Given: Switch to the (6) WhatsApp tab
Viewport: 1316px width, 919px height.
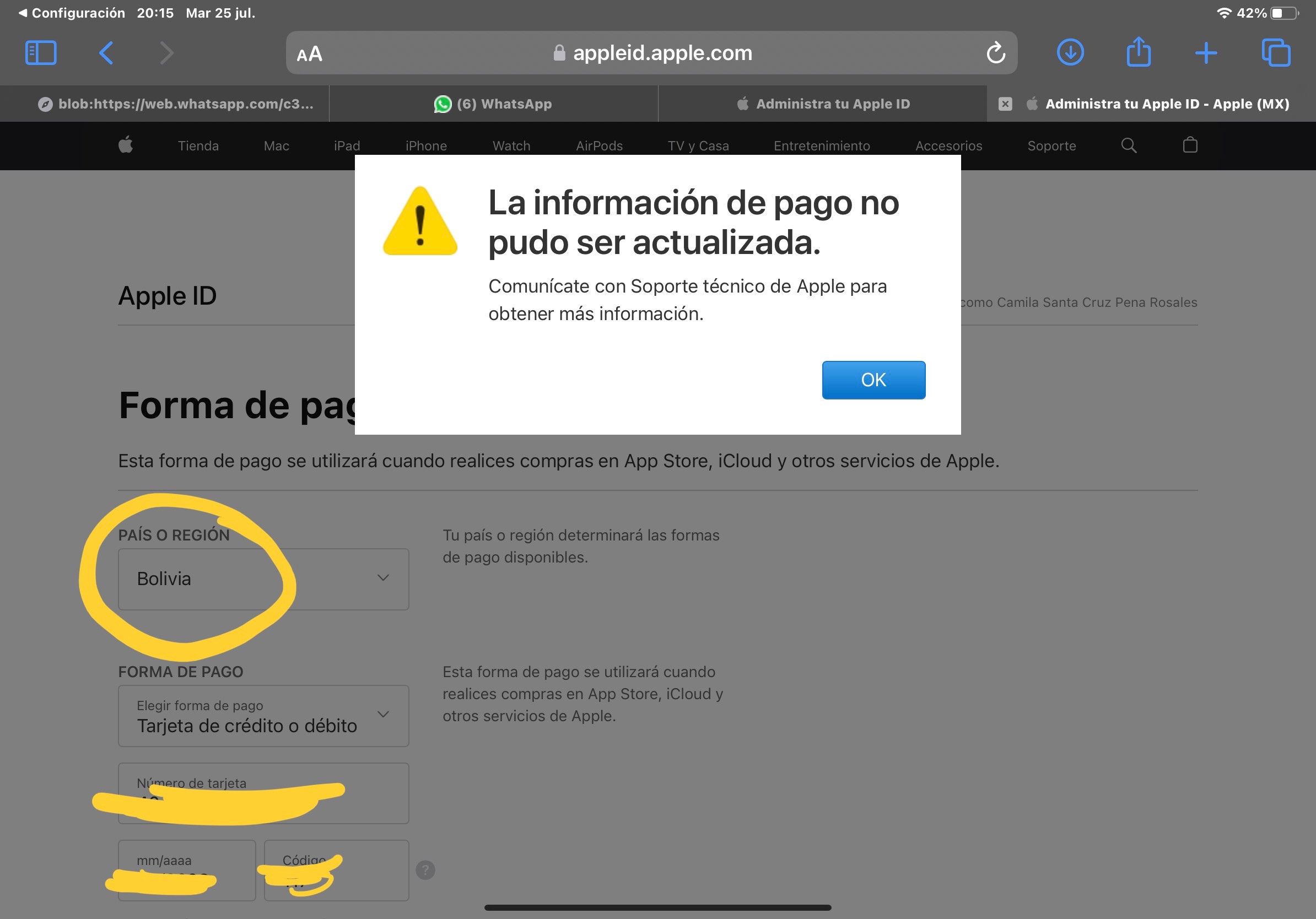Looking at the screenshot, I should pos(493,104).
